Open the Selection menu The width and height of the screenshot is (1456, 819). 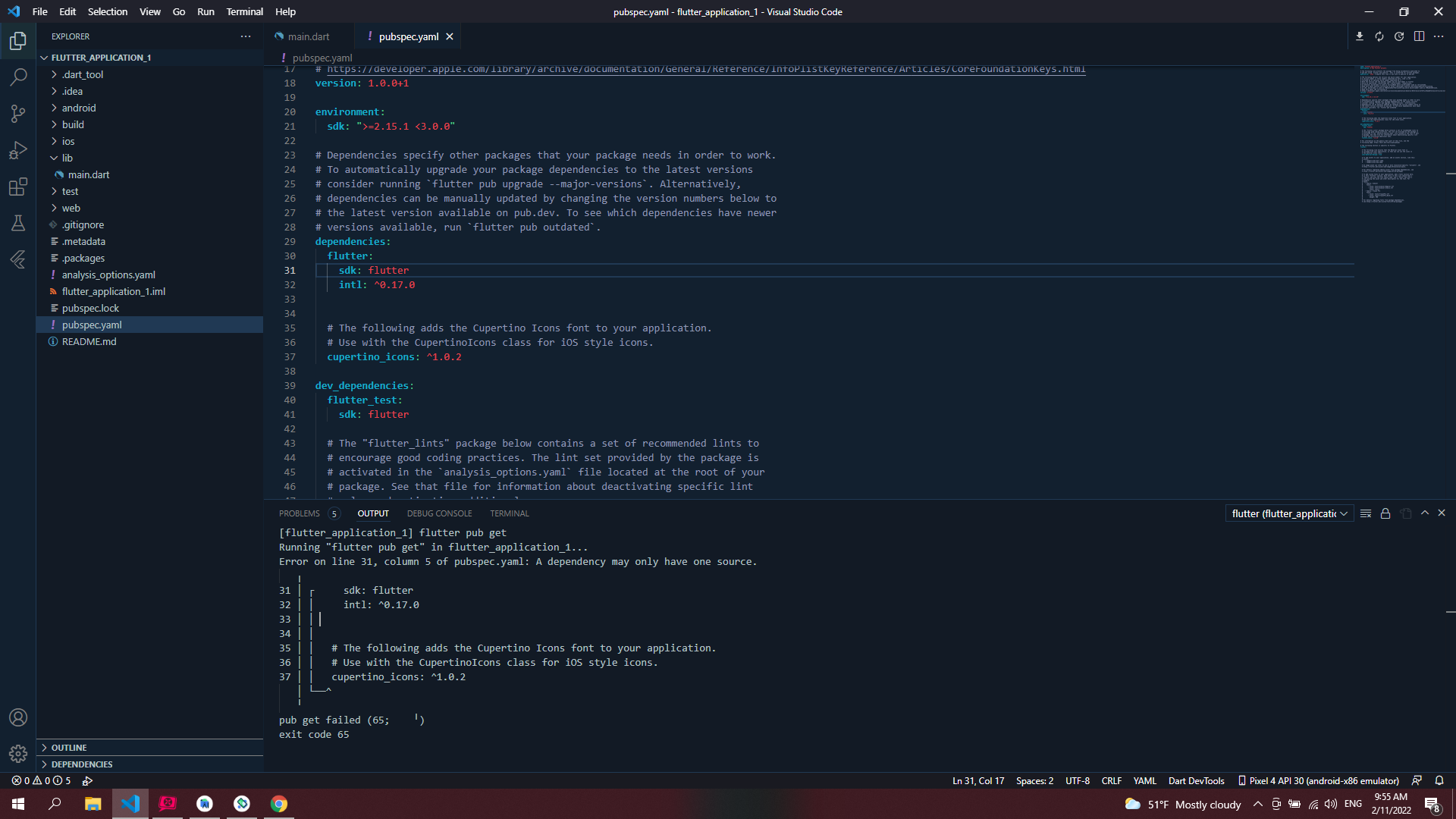(108, 11)
